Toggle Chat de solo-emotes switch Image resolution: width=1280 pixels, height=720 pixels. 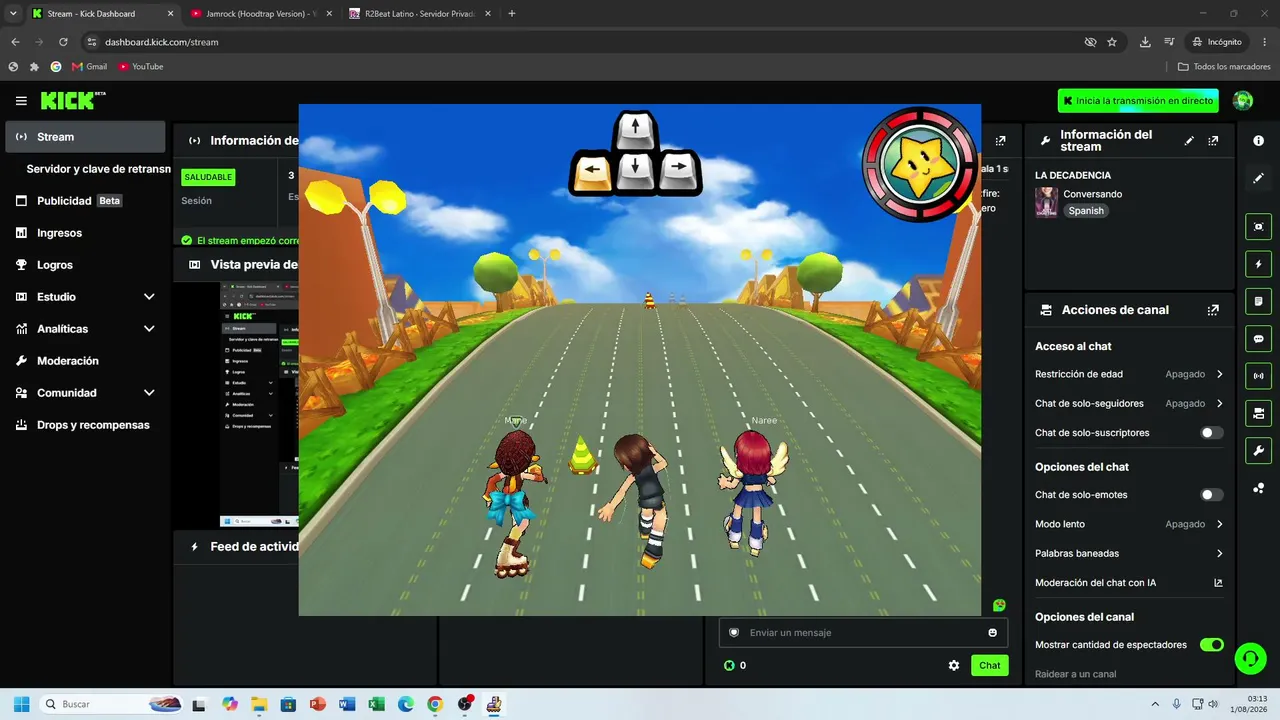[x=1211, y=495]
